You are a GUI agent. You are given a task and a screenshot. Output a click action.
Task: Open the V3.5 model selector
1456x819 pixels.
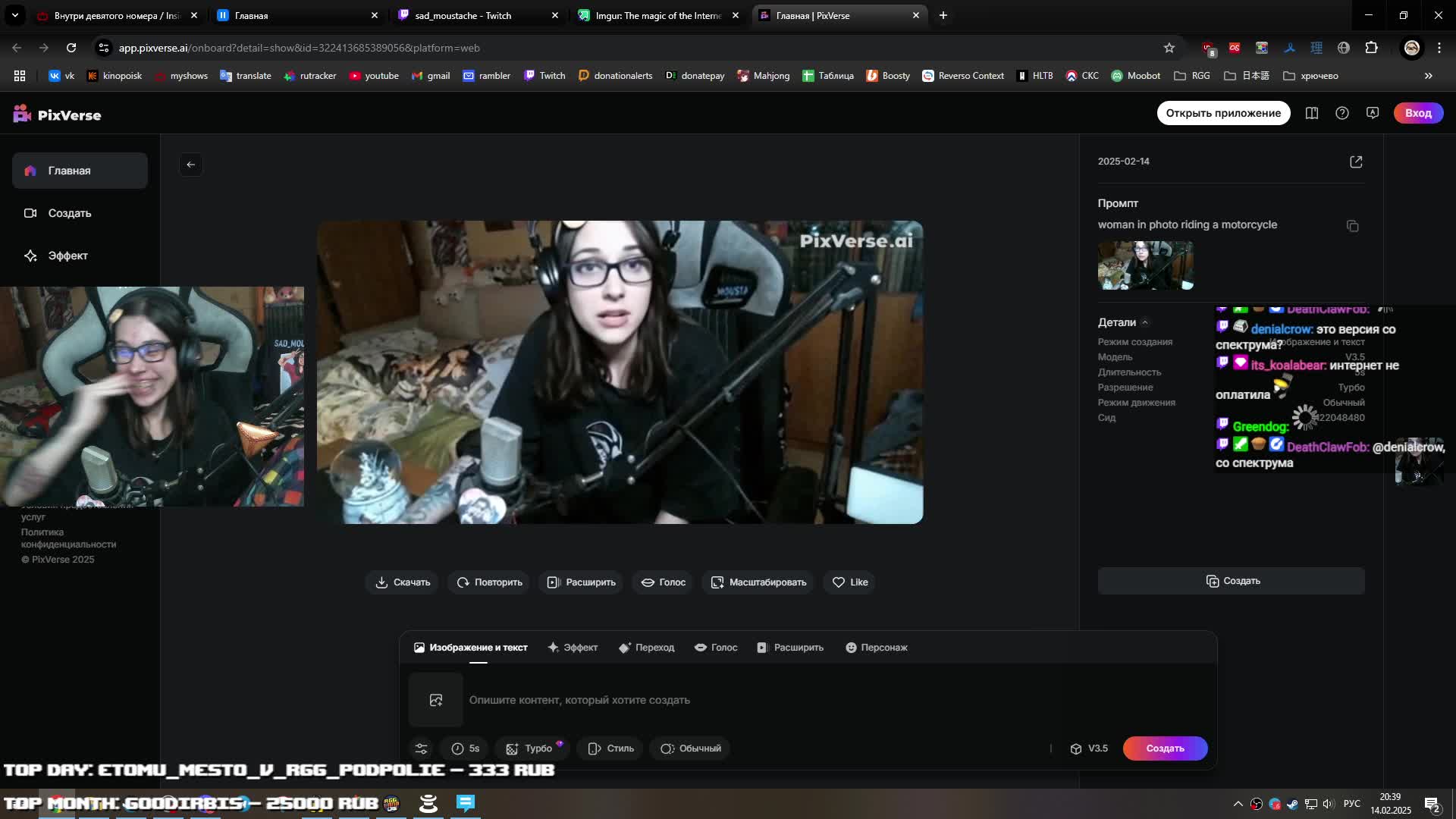click(1089, 748)
